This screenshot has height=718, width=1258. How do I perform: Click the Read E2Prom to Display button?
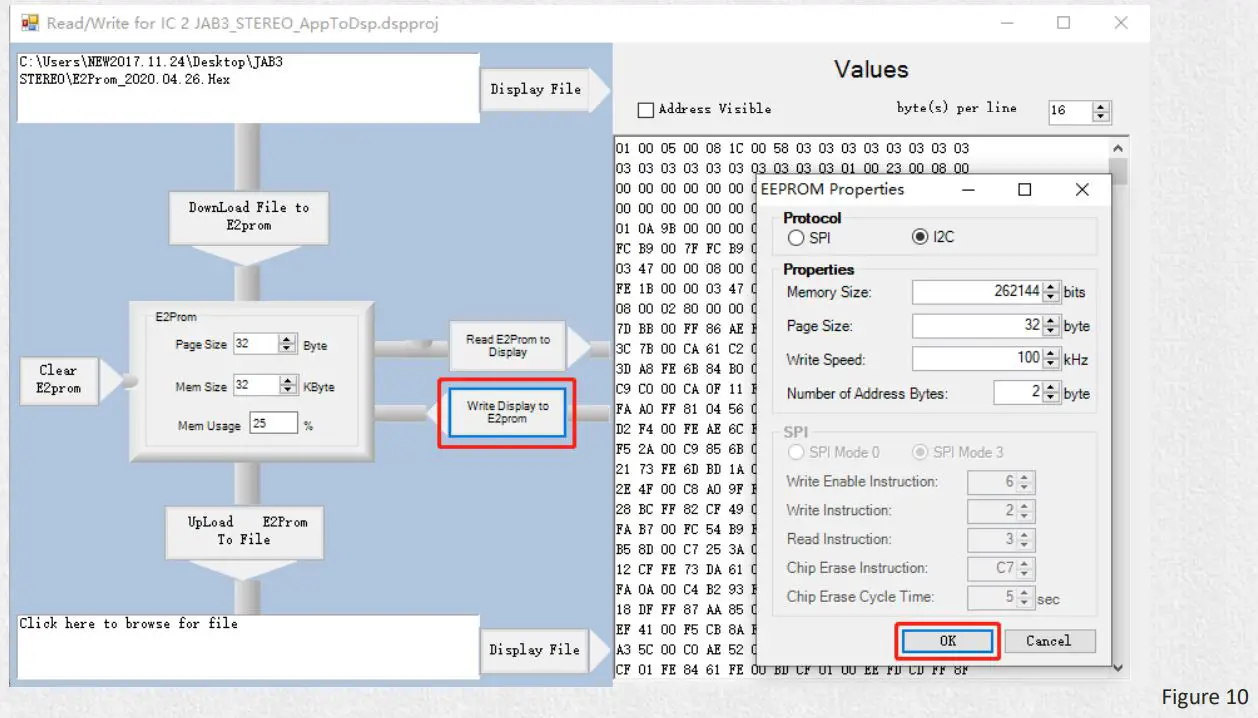pyautogui.click(x=507, y=346)
